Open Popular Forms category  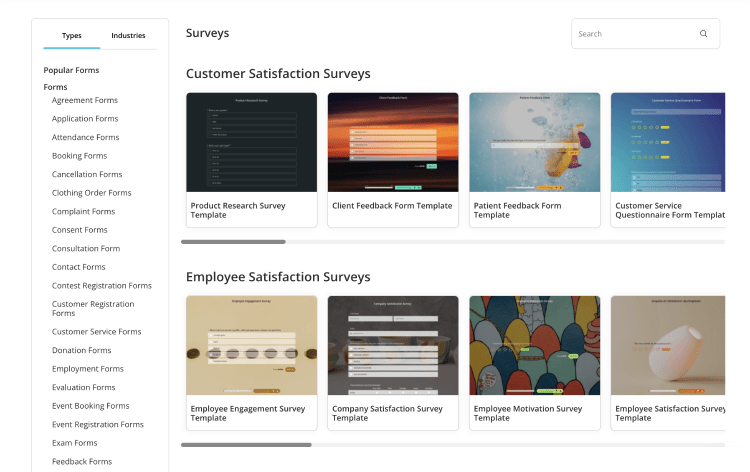pyautogui.click(x=71, y=70)
